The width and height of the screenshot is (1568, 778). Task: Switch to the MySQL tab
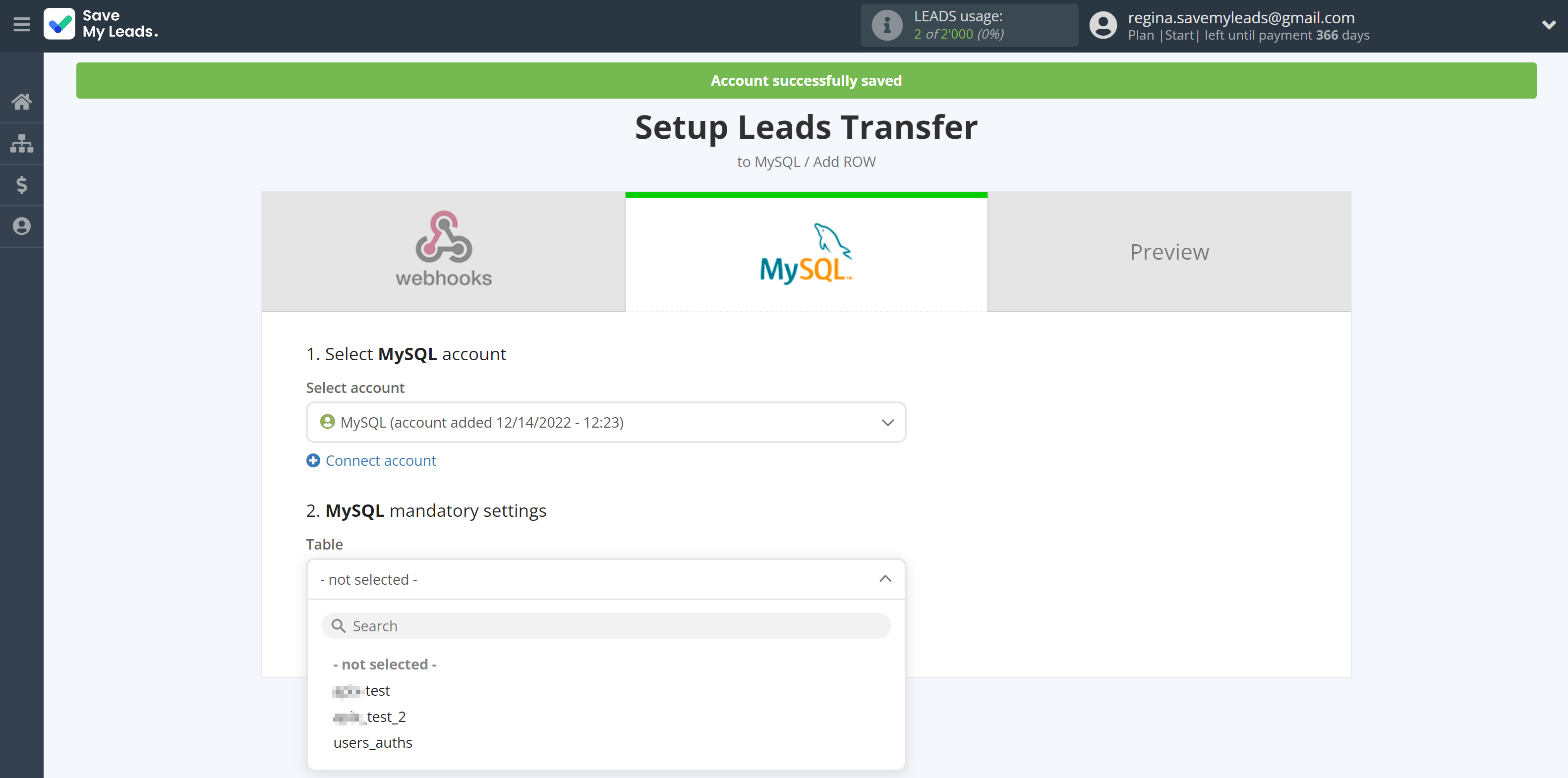tap(806, 252)
